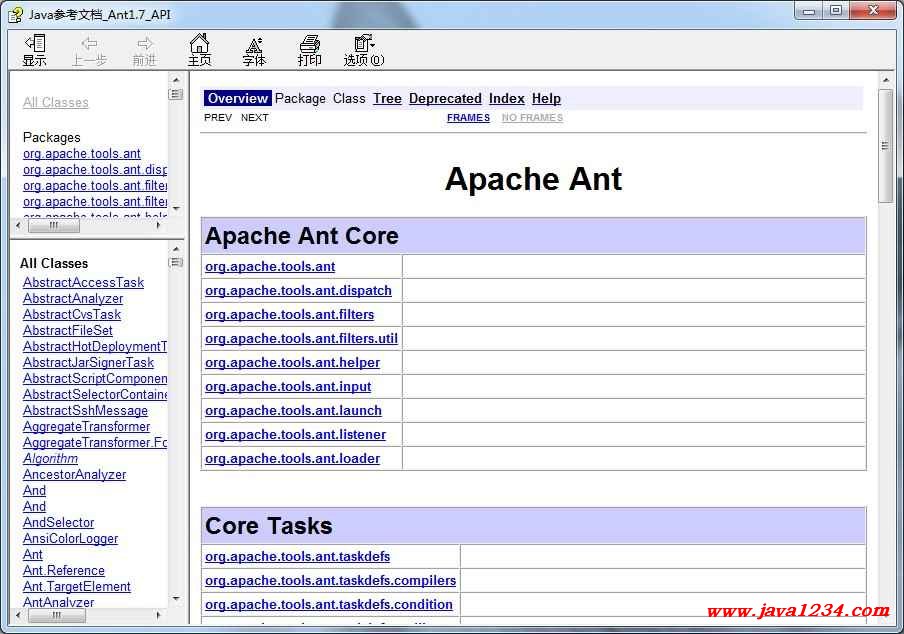Image resolution: width=904 pixels, height=634 pixels.
Task: Open the Ant.TargetElement class link
Action: (77, 587)
